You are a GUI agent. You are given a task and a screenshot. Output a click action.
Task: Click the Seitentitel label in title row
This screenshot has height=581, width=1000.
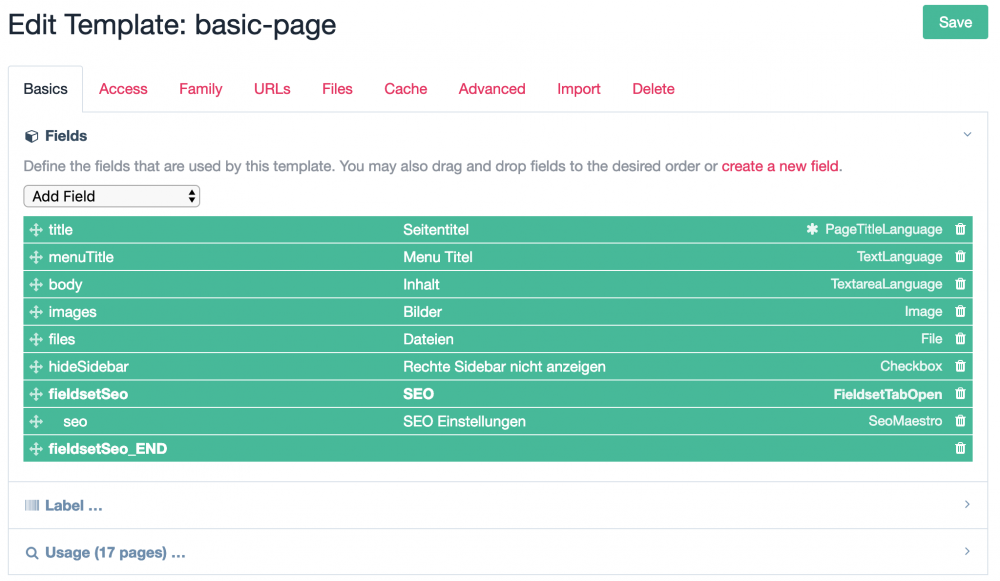tap(436, 230)
